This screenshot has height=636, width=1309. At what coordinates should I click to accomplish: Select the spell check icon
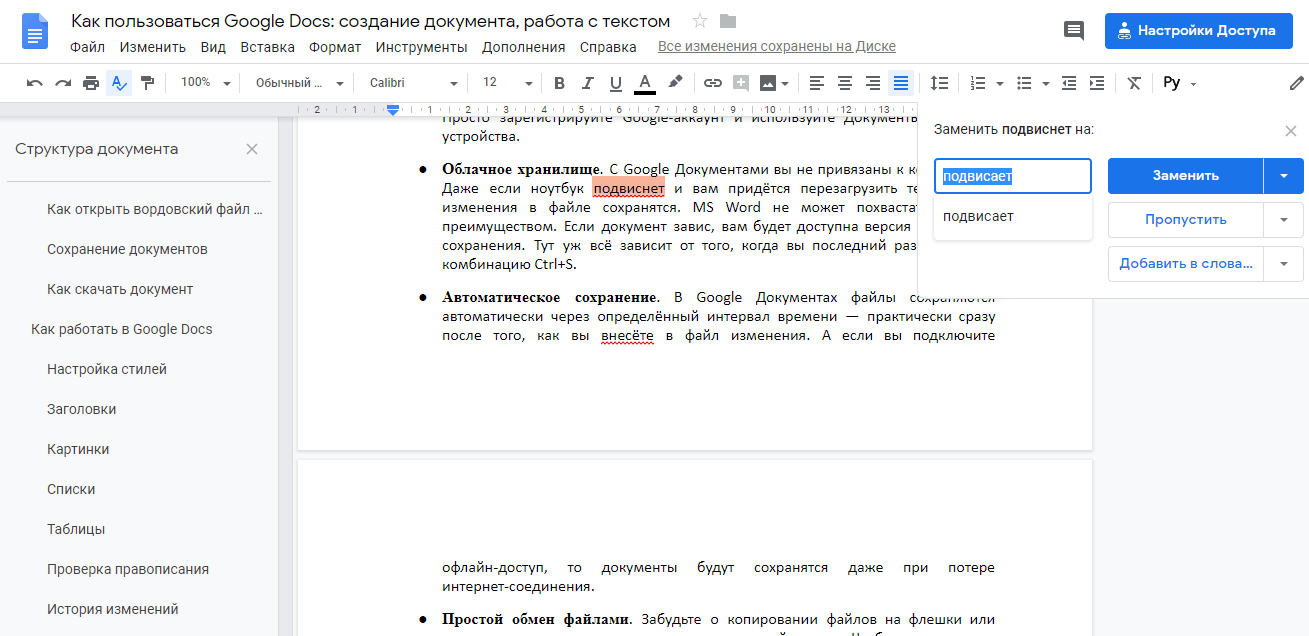(119, 83)
